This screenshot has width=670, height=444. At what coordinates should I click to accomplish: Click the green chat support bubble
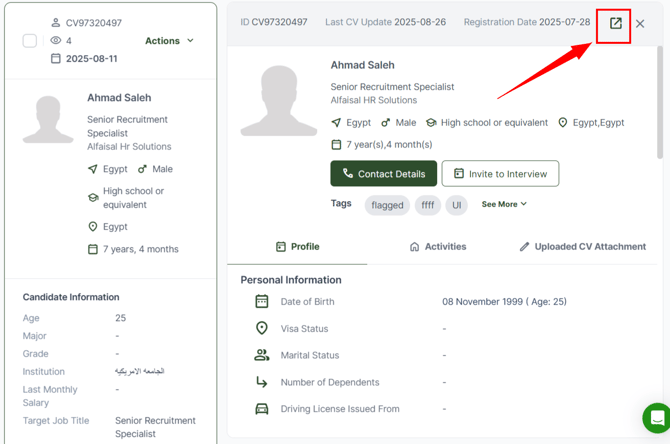(x=656, y=417)
